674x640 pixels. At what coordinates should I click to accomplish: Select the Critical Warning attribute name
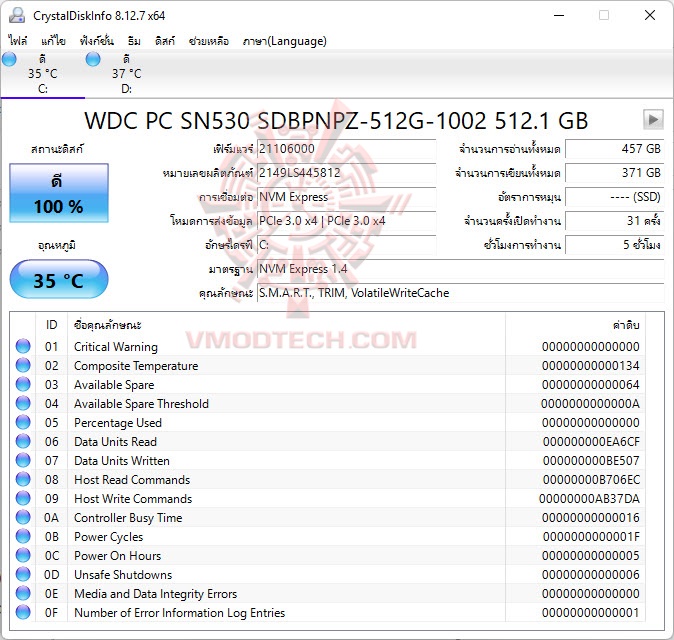pos(116,347)
